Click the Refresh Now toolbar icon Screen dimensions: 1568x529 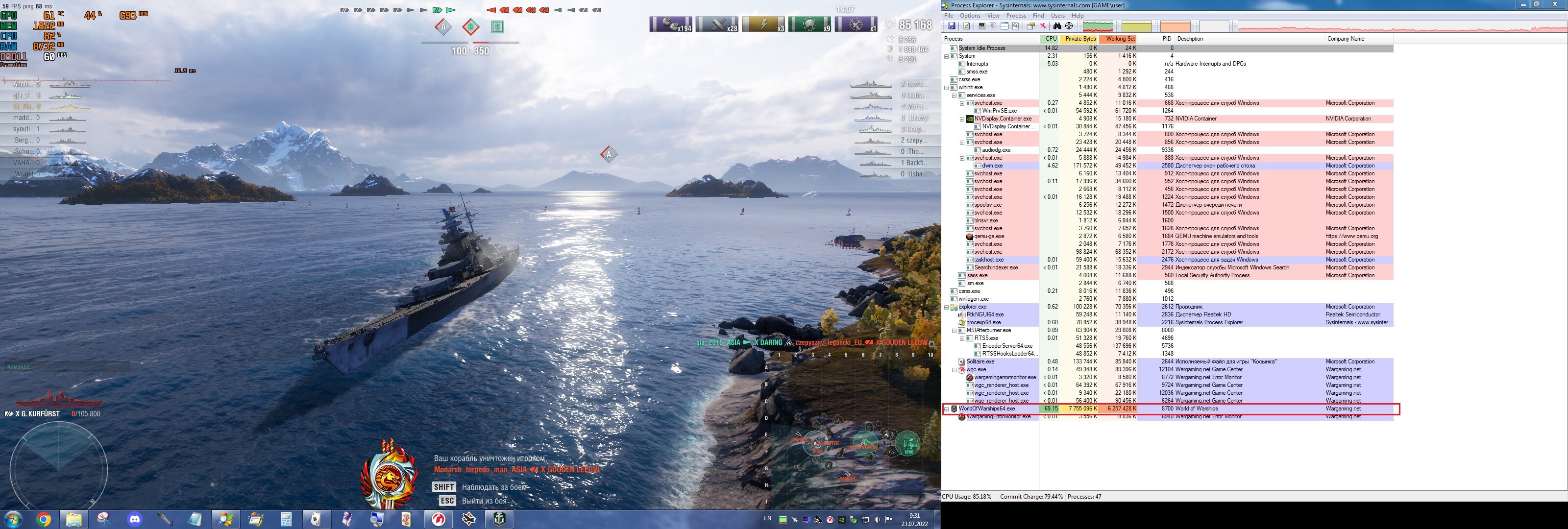point(967,26)
